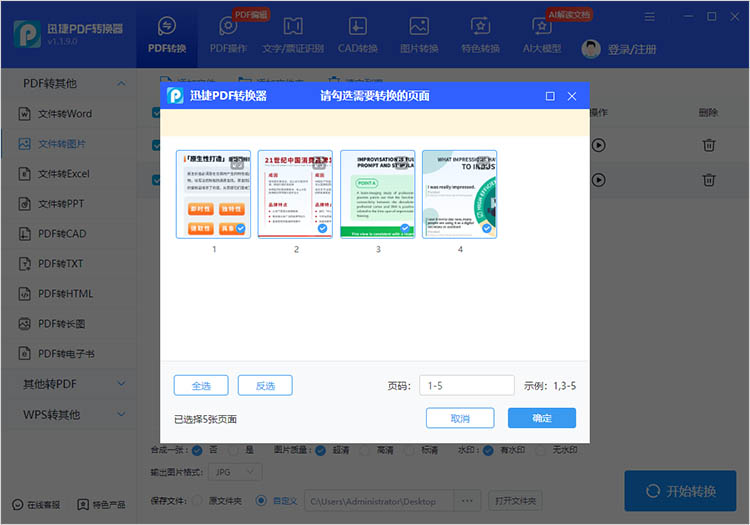Open the 图片转换 tab
Screen dimensions: 750x525
coord(419,35)
